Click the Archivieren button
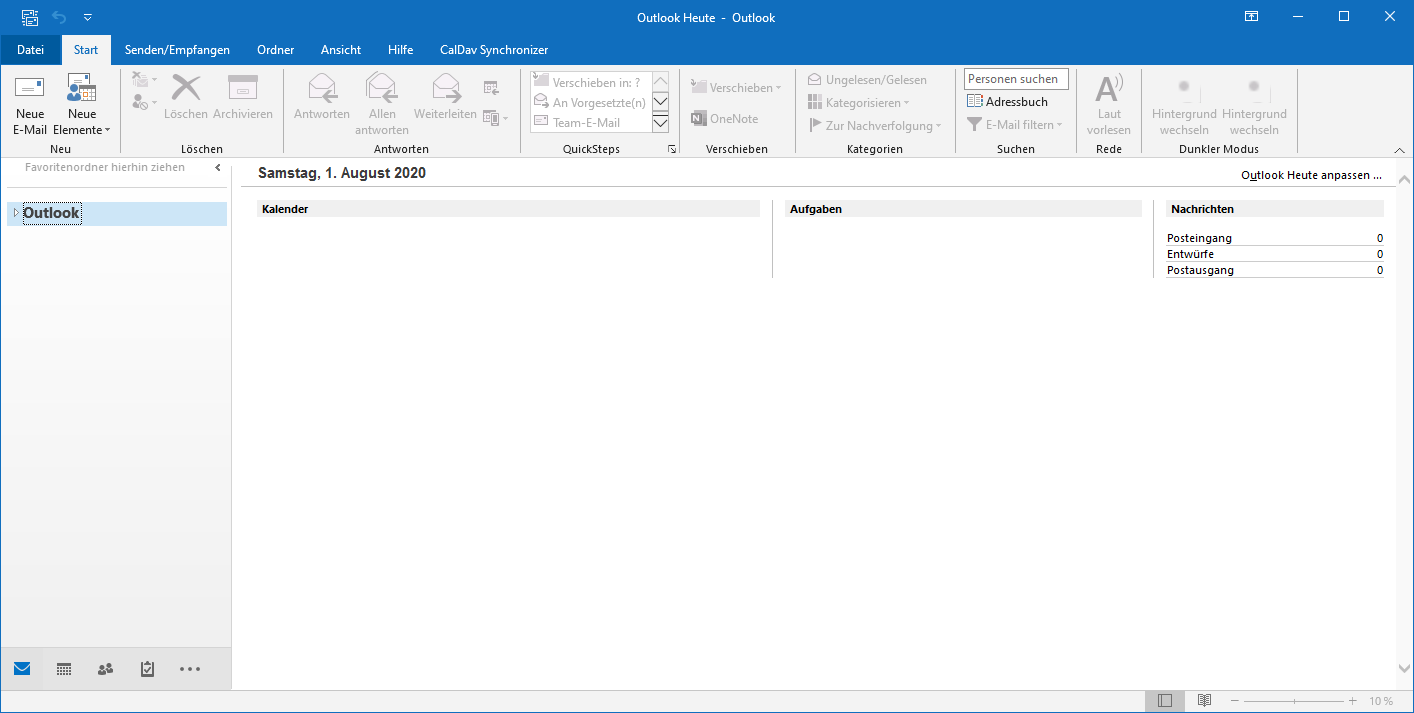 (x=243, y=98)
